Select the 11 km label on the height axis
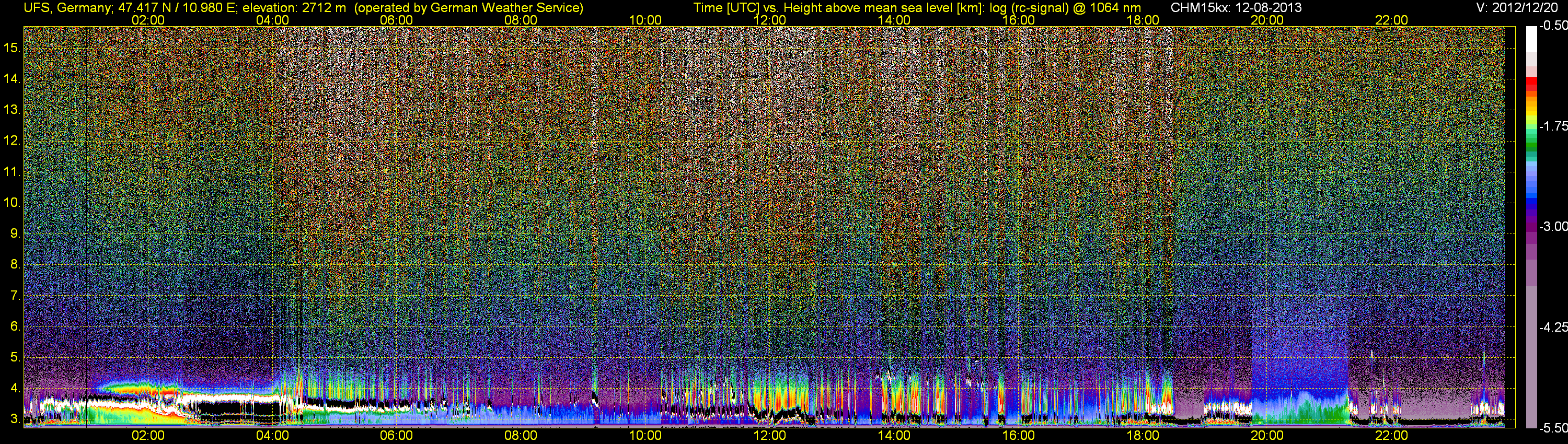The image size is (1568, 444). [x=12, y=172]
